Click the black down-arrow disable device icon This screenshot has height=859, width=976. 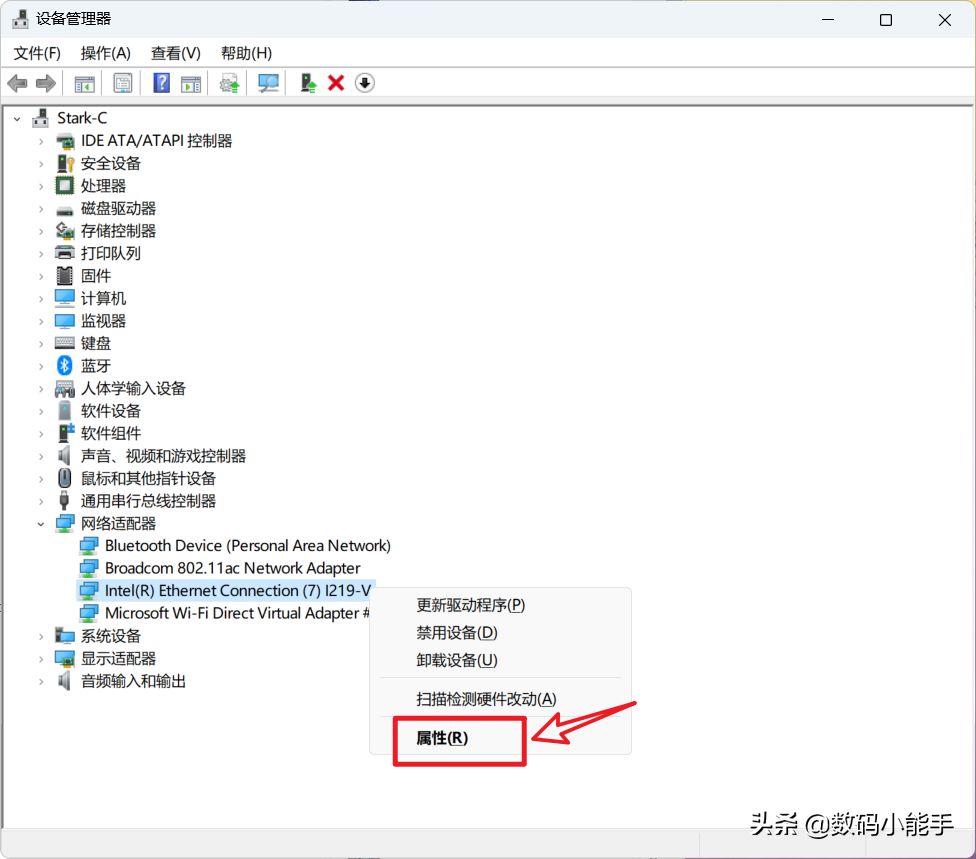365,83
